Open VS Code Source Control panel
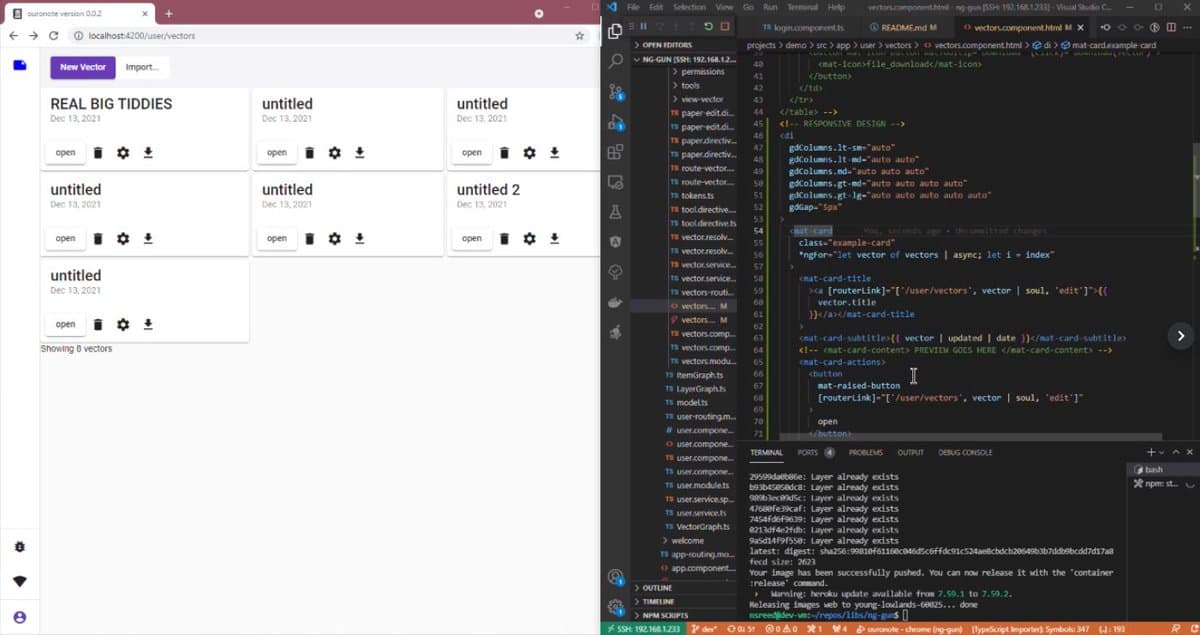The height and width of the screenshot is (635, 1200). click(x=616, y=92)
